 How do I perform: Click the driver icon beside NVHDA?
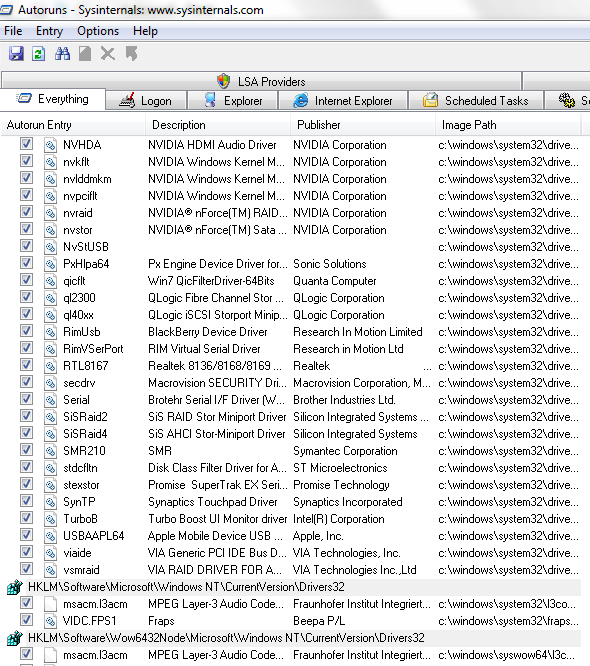pos(51,145)
